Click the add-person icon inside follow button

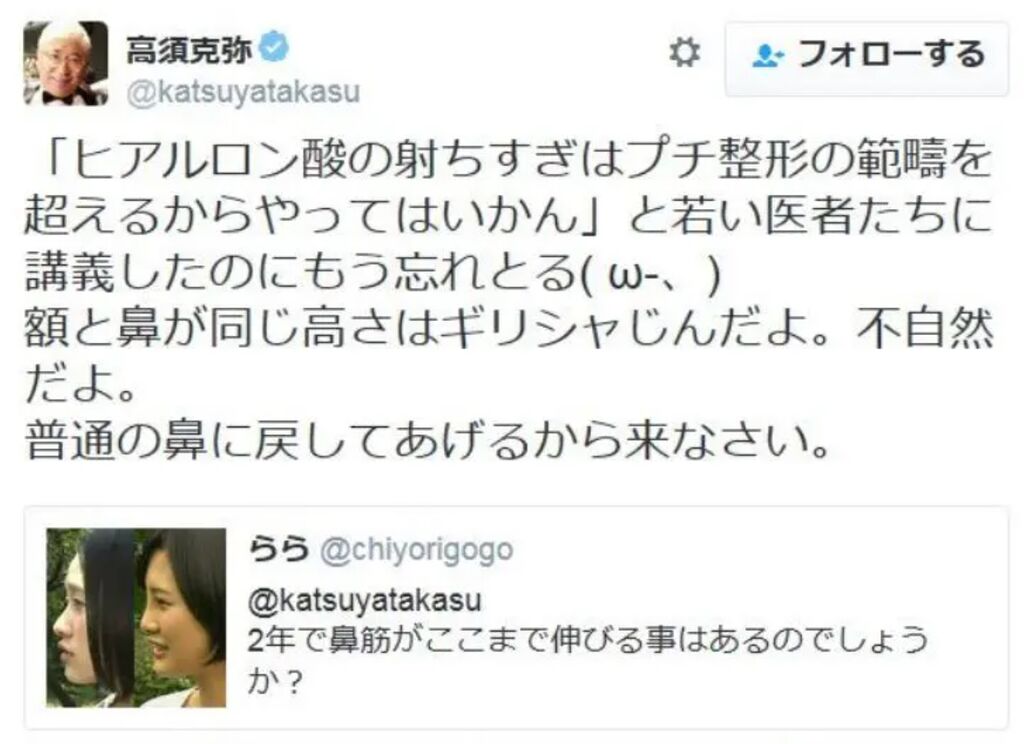[x=768, y=56]
